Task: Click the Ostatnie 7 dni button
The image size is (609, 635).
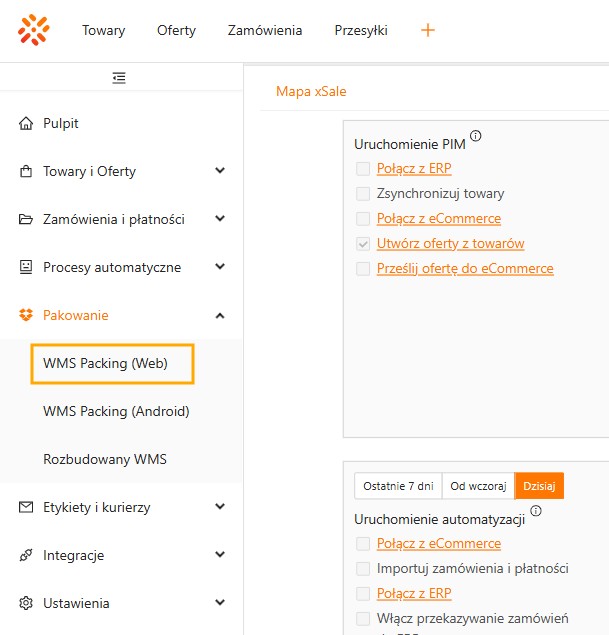Action: (398, 486)
